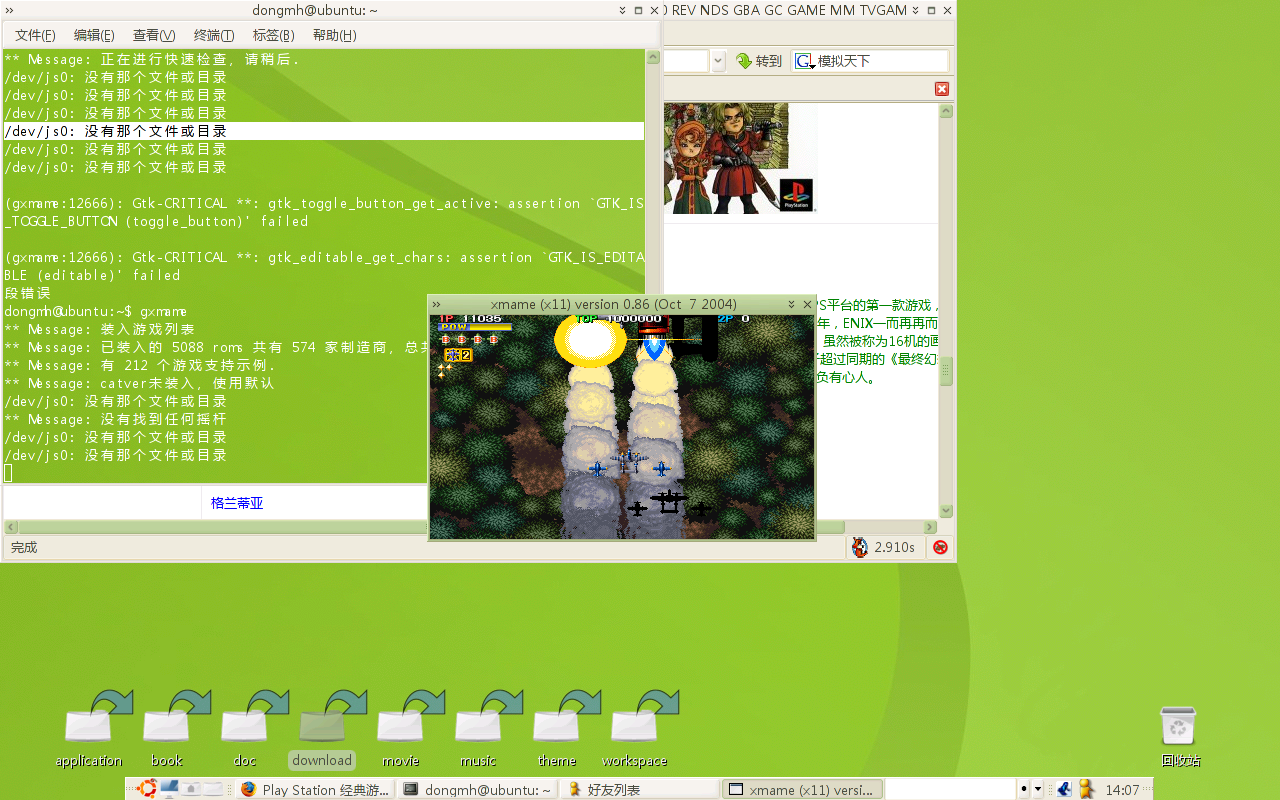This screenshot has width=1280, height=800.
Task: Open the 查看(V) terminal menu
Action: tap(154, 35)
